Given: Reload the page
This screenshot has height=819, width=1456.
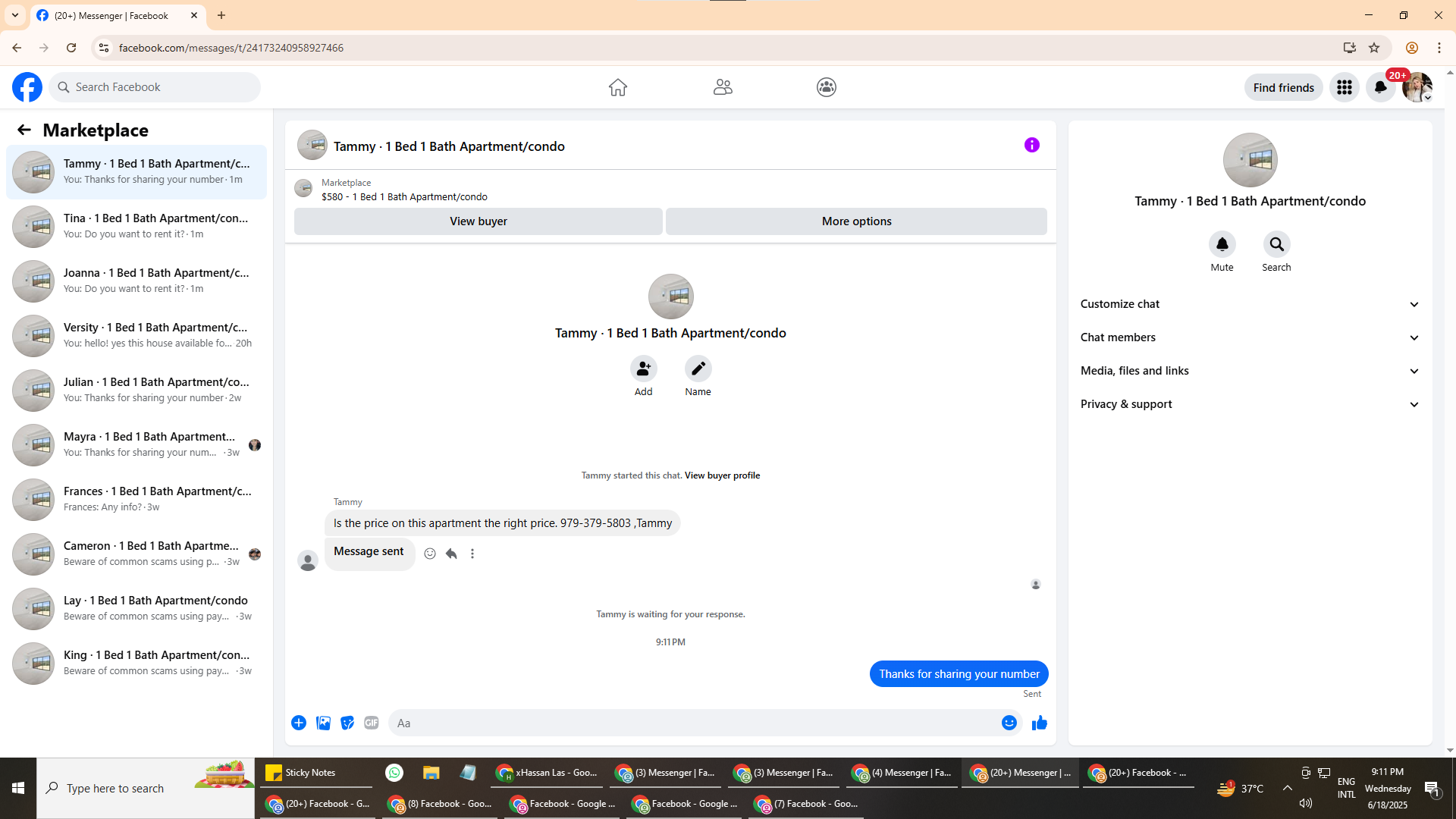Looking at the screenshot, I should pos(71,48).
